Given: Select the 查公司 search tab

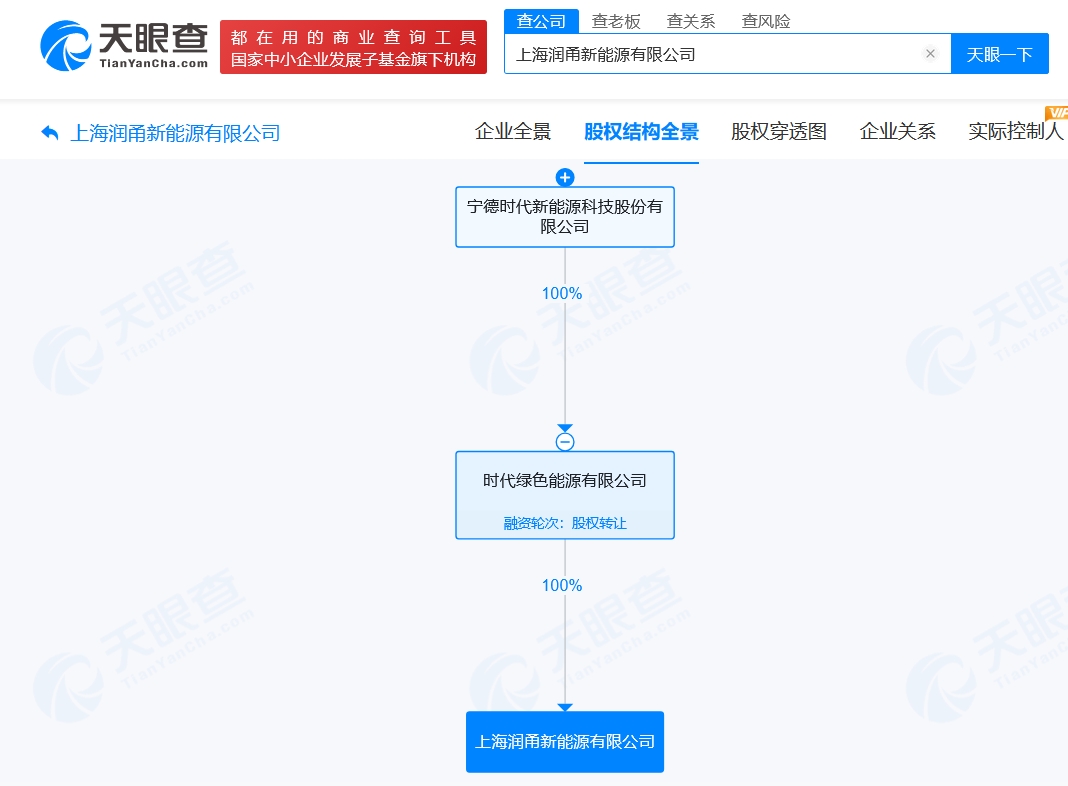Looking at the screenshot, I should (541, 21).
